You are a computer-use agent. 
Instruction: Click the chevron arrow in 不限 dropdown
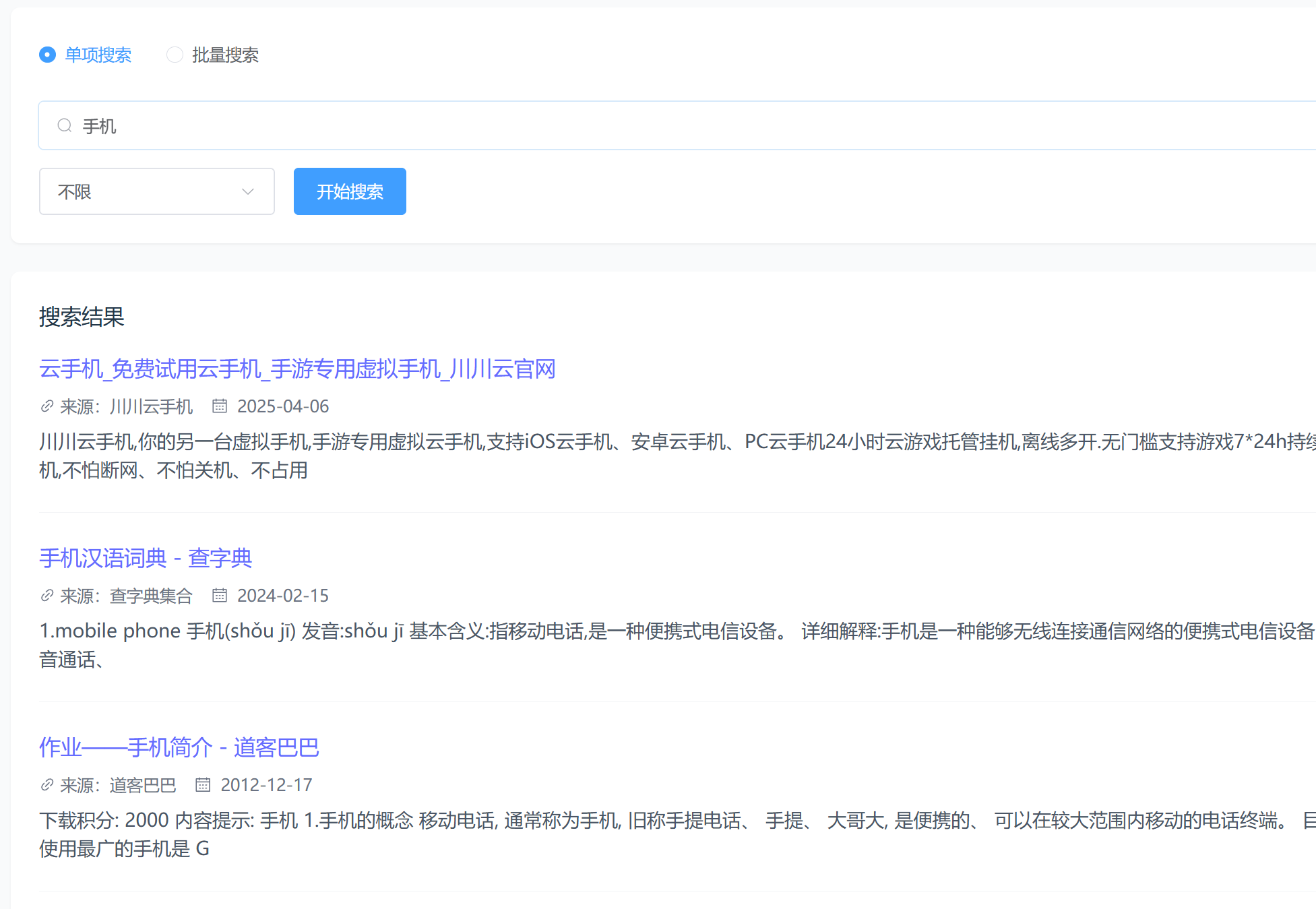point(248,192)
